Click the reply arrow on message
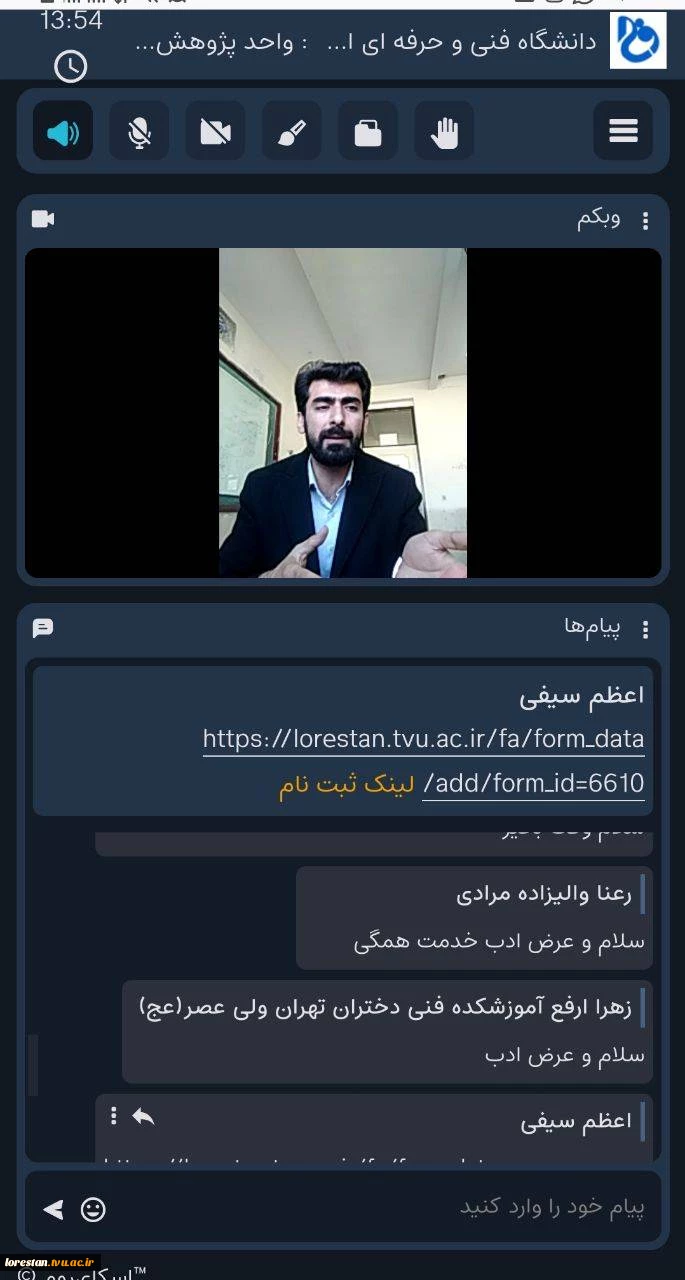Image resolution: width=685 pixels, height=1280 pixels. pyautogui.click(x=143, y=1116)
